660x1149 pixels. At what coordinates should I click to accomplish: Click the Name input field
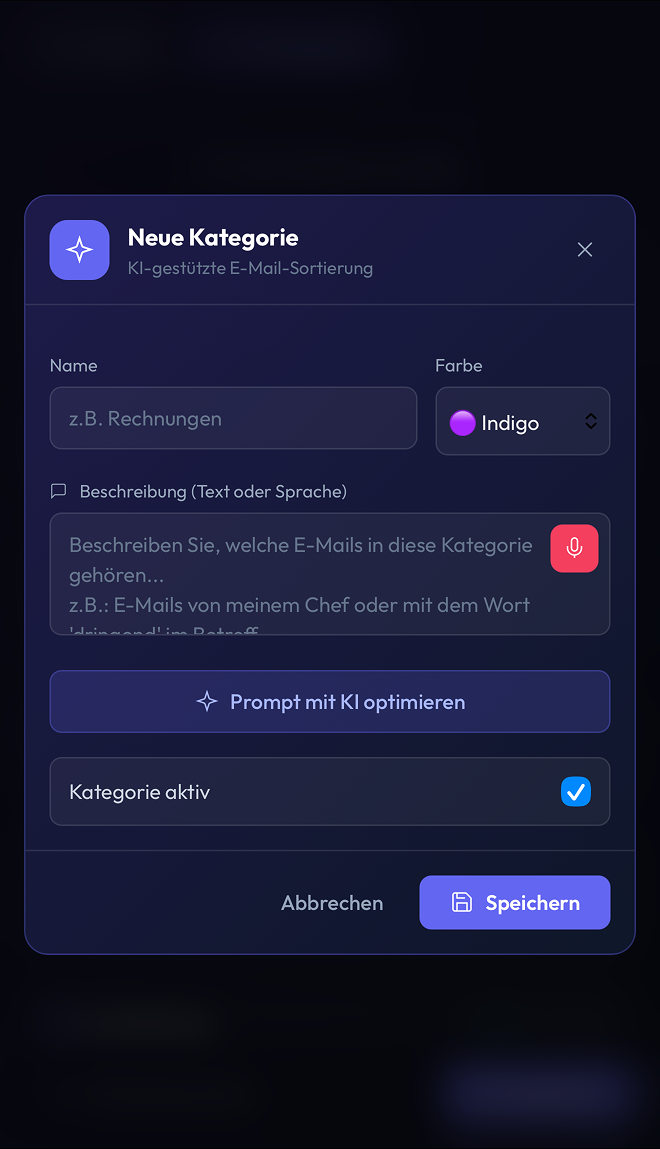(x=233, y=418)
